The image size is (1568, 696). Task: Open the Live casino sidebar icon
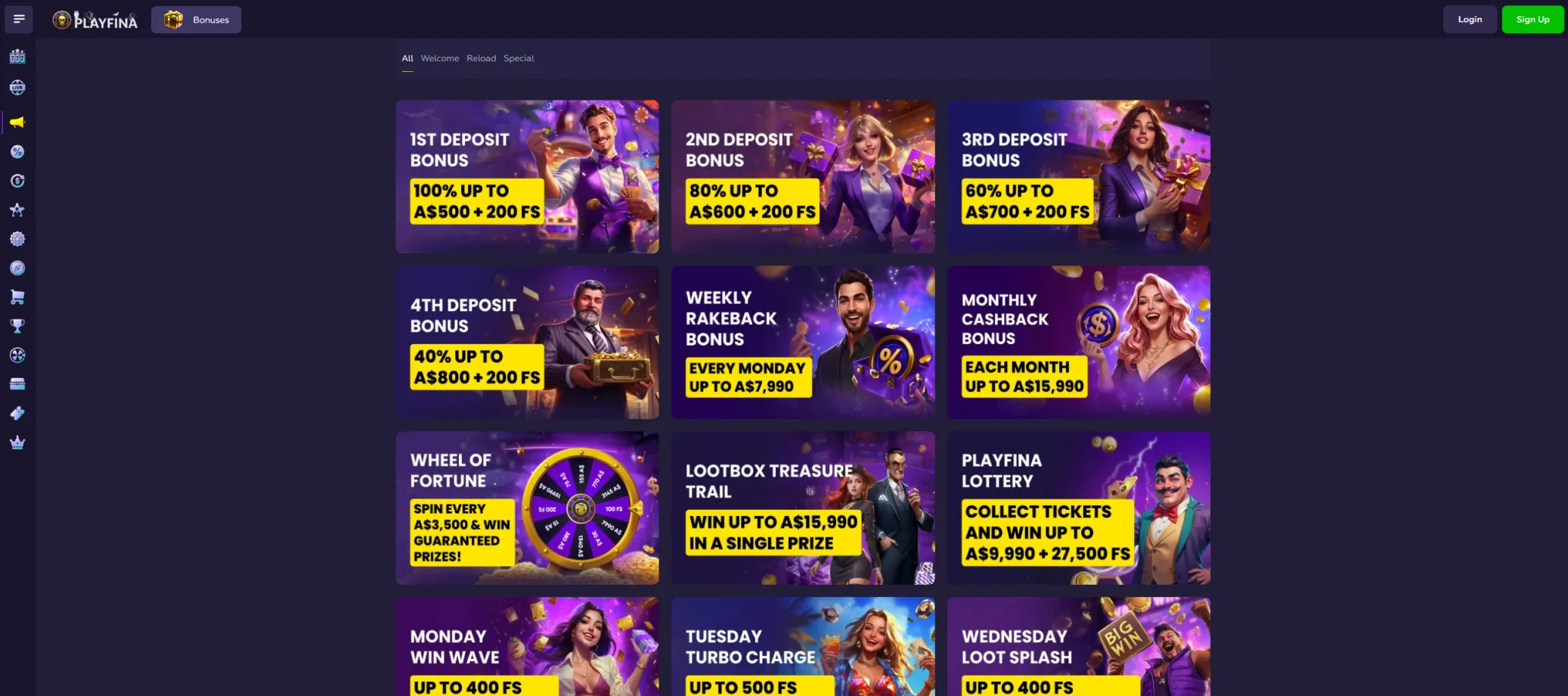pyautogui.click(x=17, y=88)
